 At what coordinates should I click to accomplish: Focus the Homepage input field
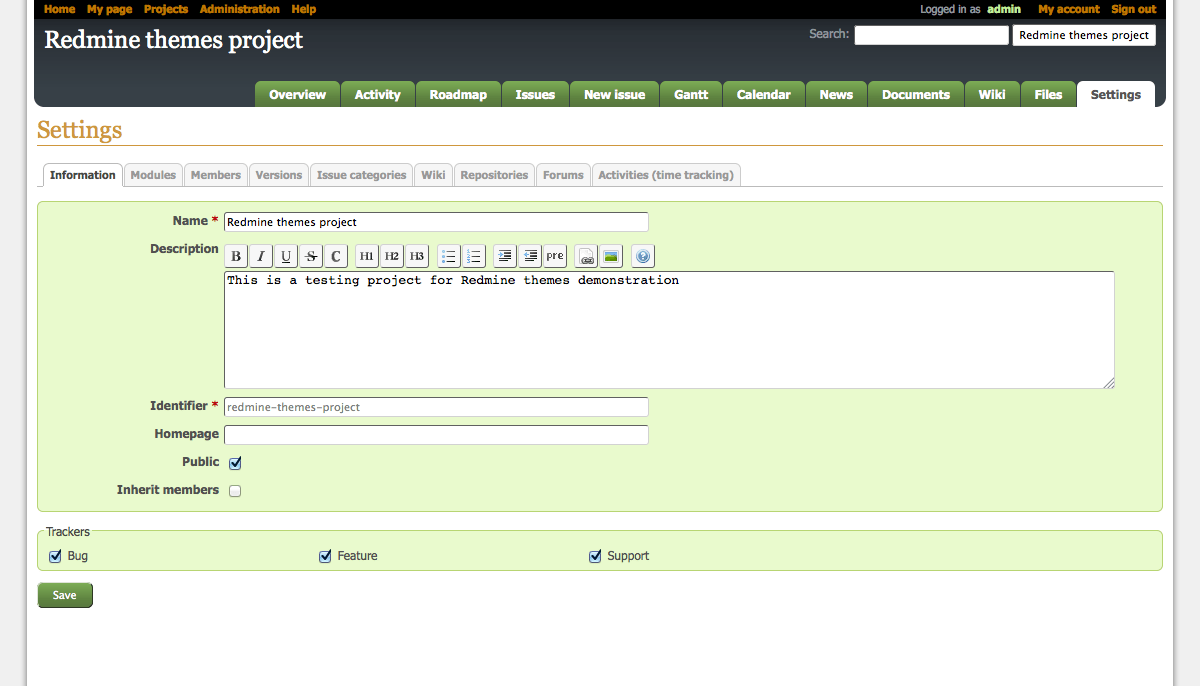[436, 435]
